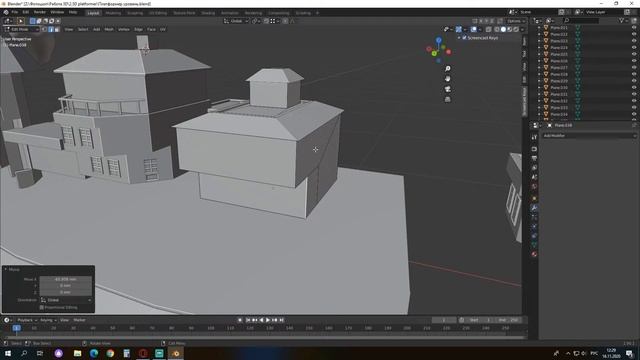Select the tweak cursor tool icon
Viewport: 640px width, 360px height.
pos(20,21)
